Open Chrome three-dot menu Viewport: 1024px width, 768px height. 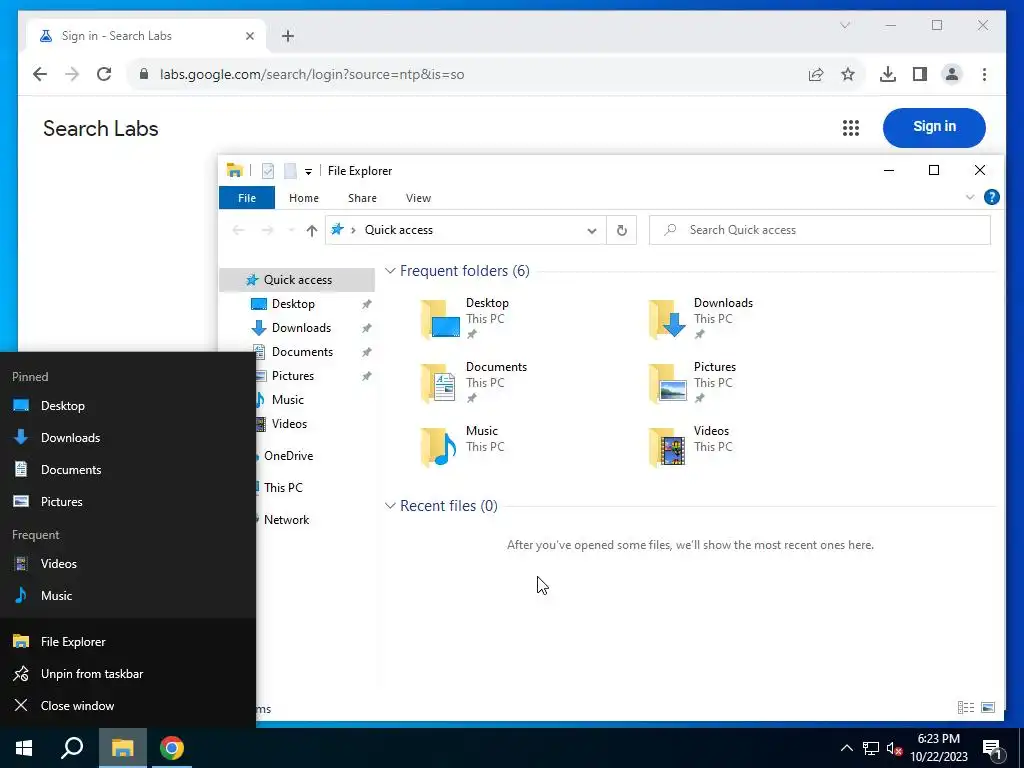click(984, 74)
